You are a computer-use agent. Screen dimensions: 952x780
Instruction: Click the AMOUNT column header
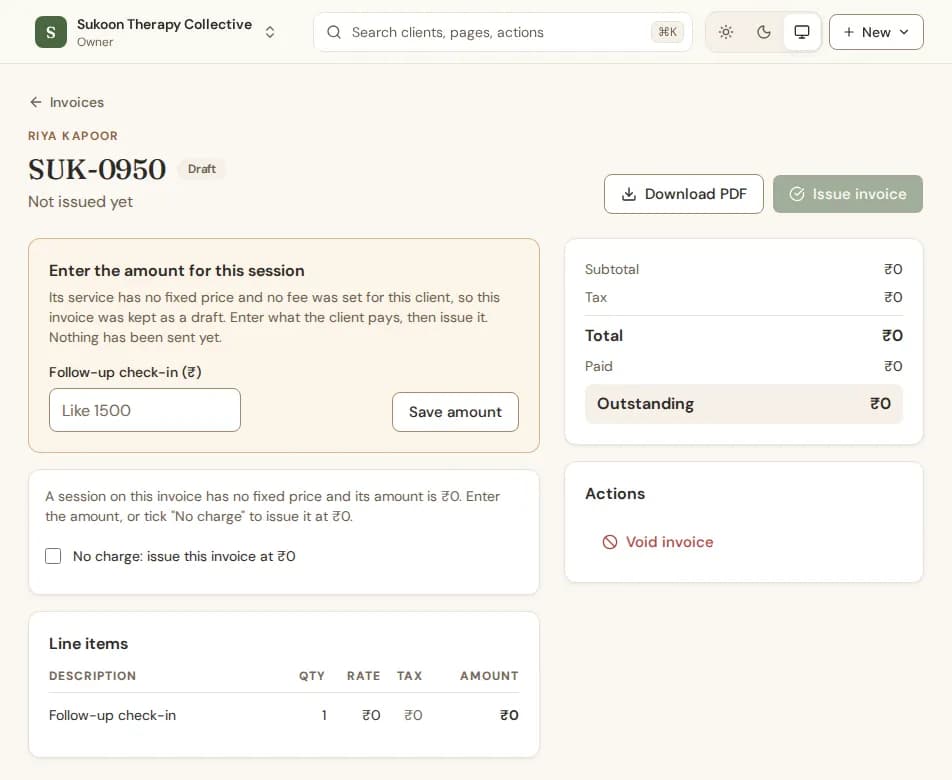pyautogui.click(x=489, y=676)
